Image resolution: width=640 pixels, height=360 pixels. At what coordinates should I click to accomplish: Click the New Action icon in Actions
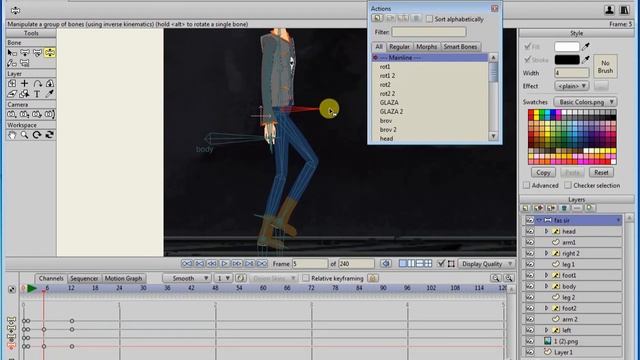point(377,19)
